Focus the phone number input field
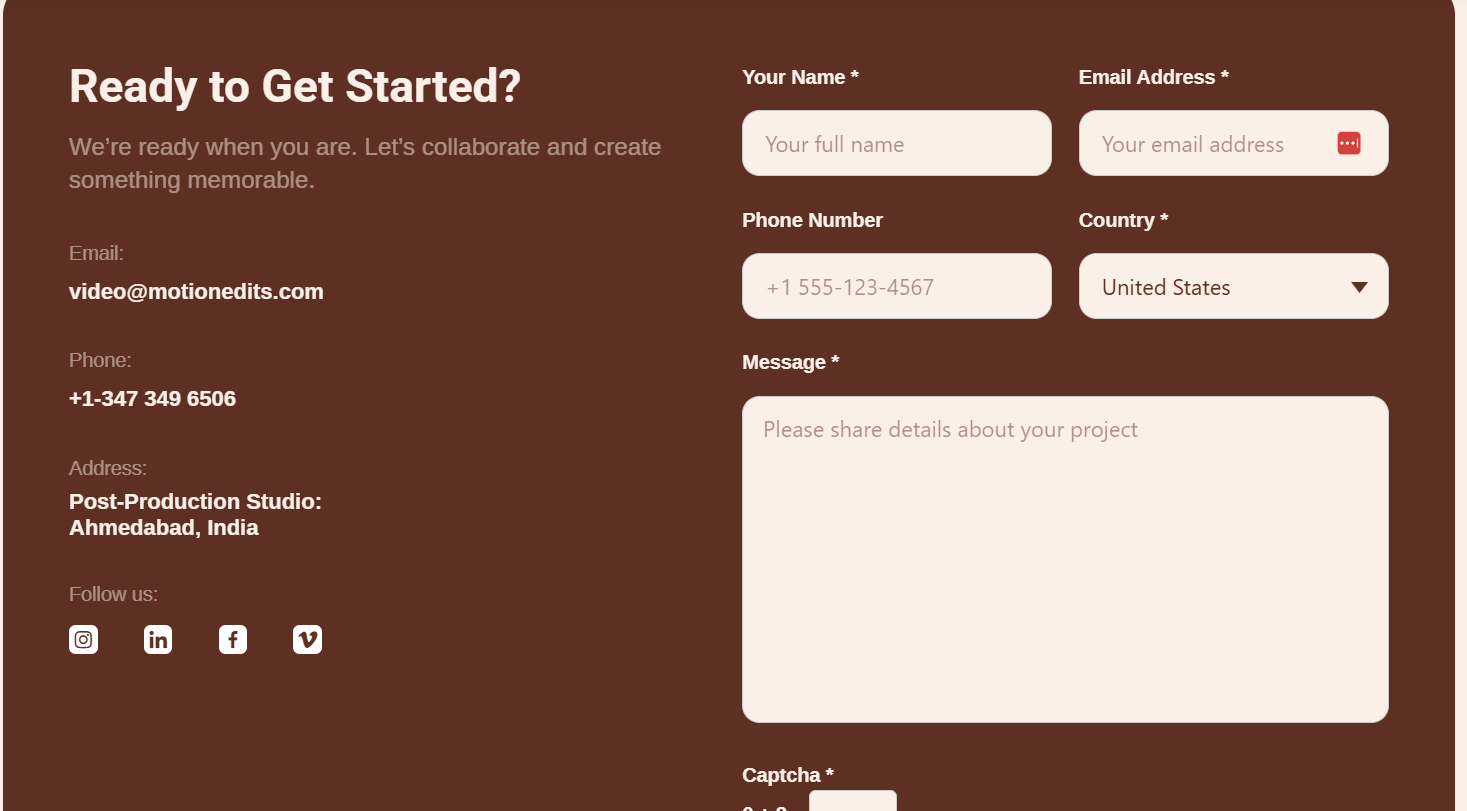Image resolution: width=1467 pixels, height=811 pixels. click(897, 286)
